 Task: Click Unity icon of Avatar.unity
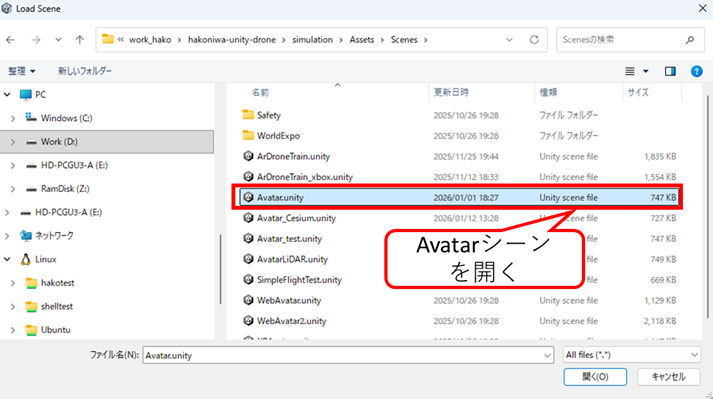[248, 197]
